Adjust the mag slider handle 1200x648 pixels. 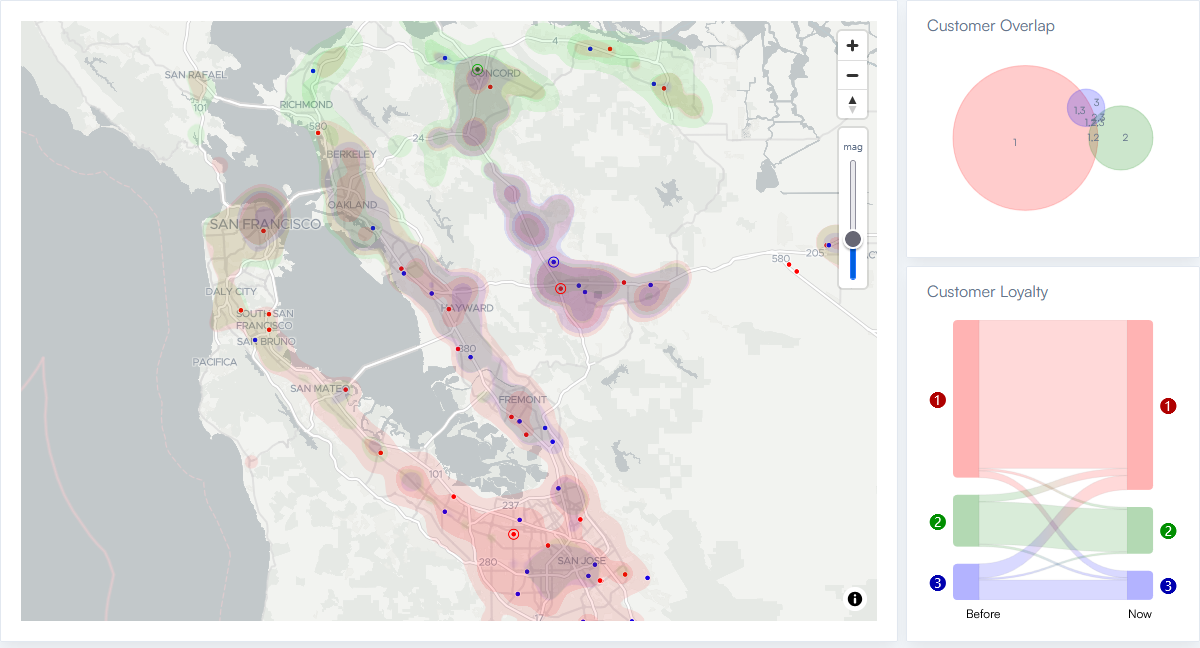coord(853,239)
